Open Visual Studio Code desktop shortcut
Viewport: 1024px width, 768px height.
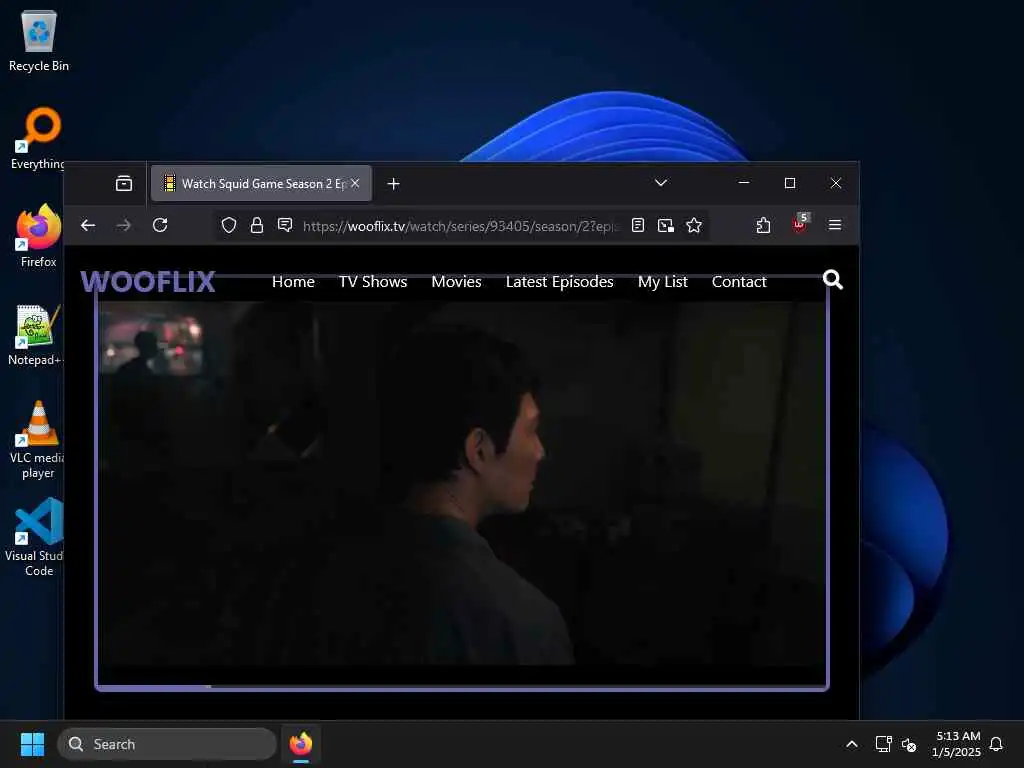[x=37, y=537]
